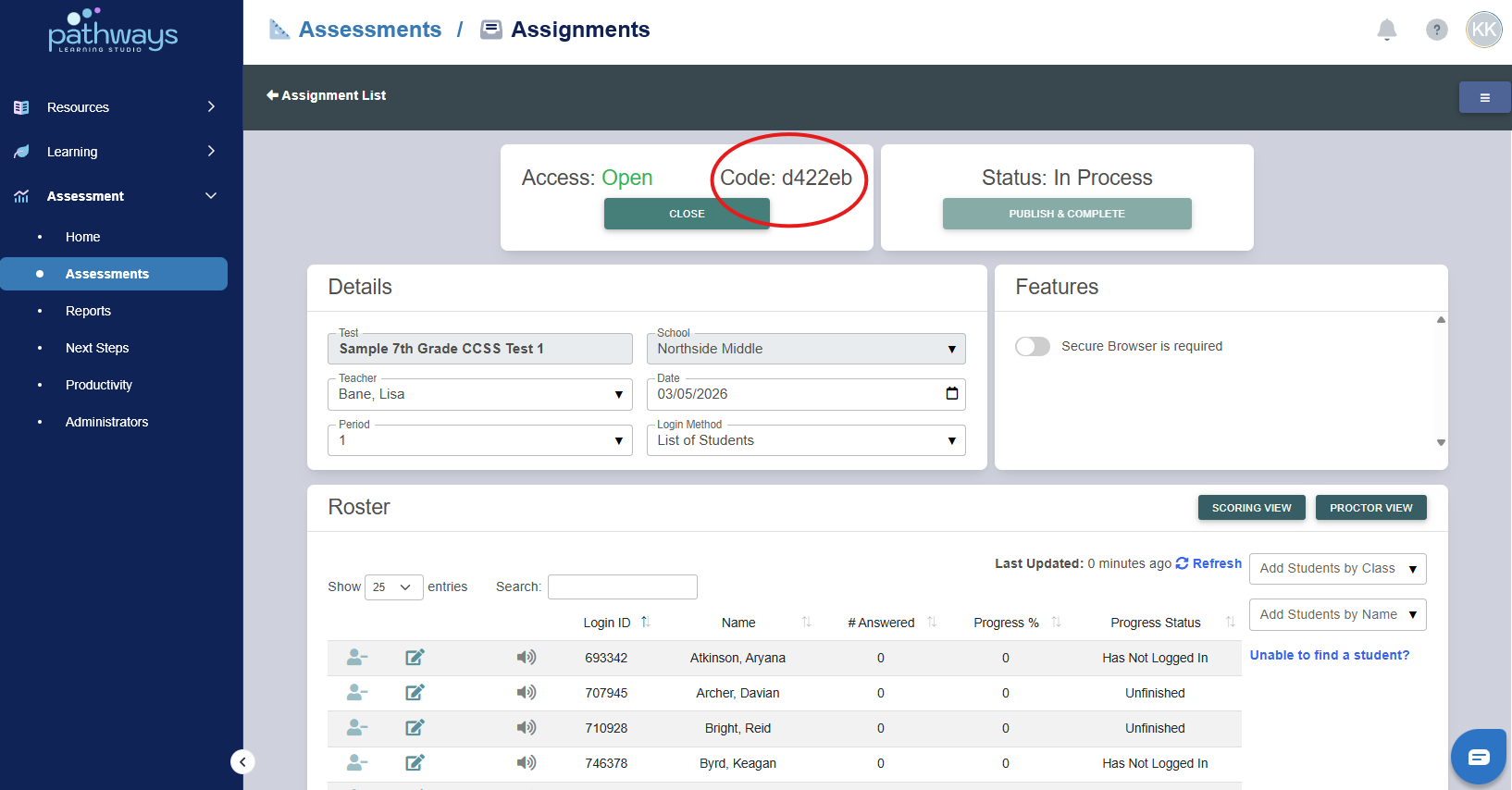Remove student icon for Archer, Davian
Screen dimensions: 1512x790
click(x=357, y=692)
